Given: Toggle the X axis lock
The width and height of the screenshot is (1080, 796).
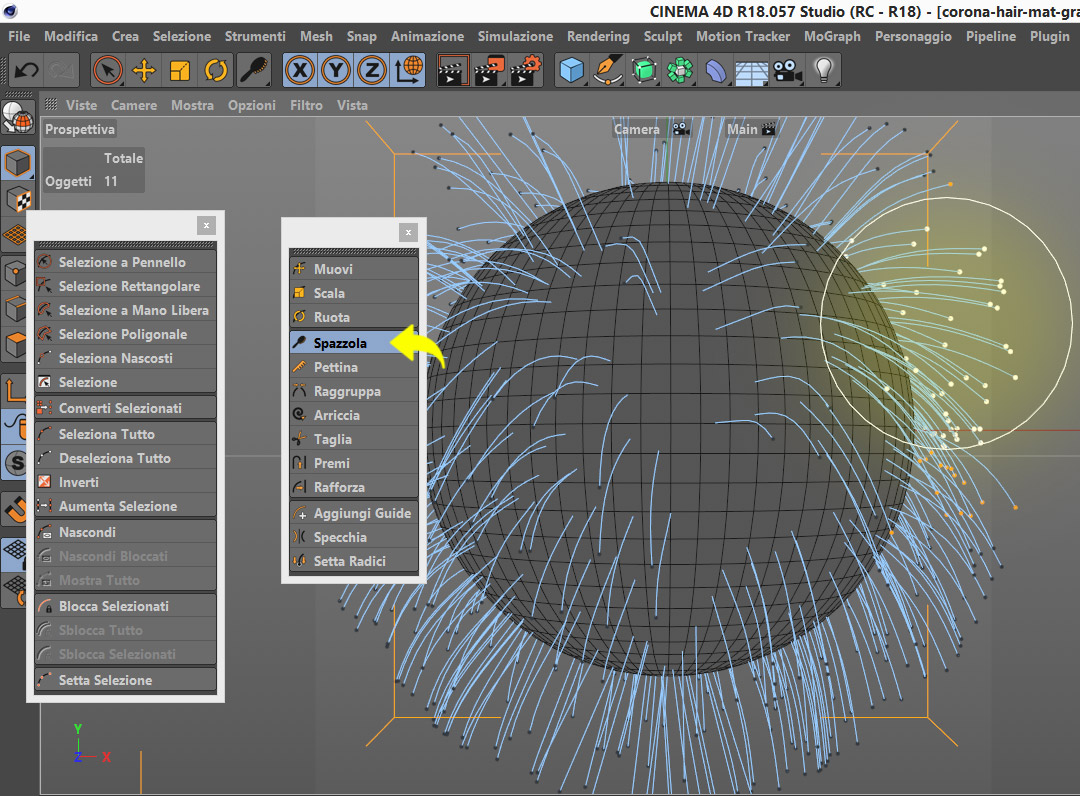Looking at the screenshot, I should click(x=300, y=70).
